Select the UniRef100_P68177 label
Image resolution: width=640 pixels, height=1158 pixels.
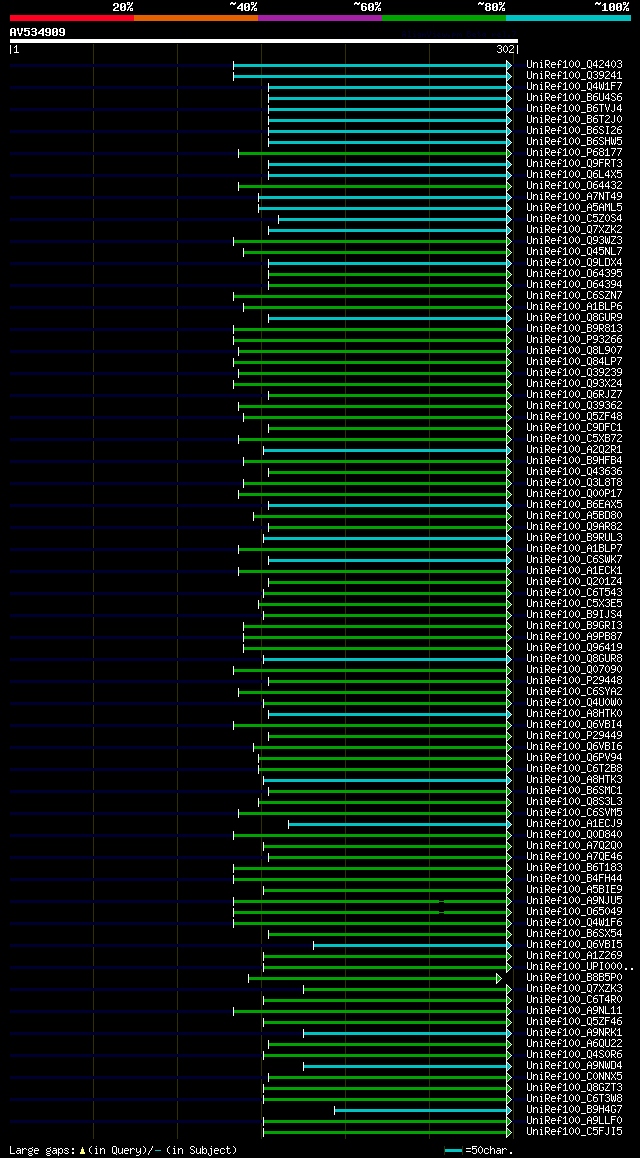coord(574,153)
